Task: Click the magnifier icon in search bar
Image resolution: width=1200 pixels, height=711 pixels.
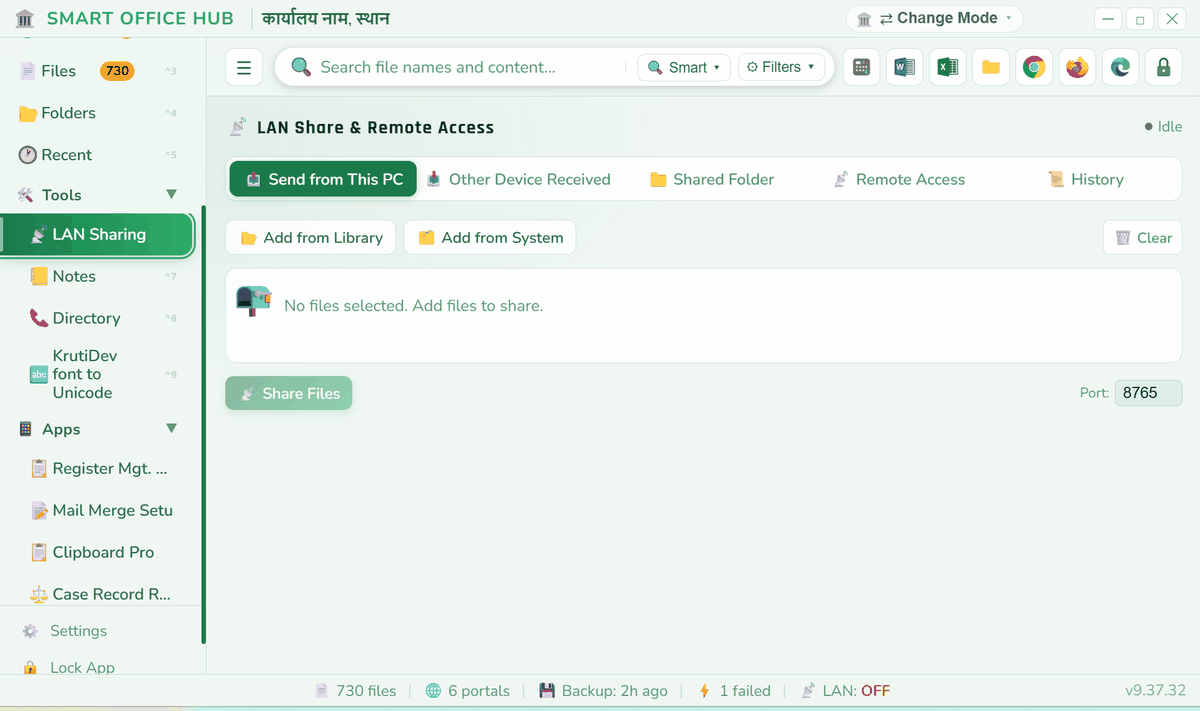Action: pos(300,67)
